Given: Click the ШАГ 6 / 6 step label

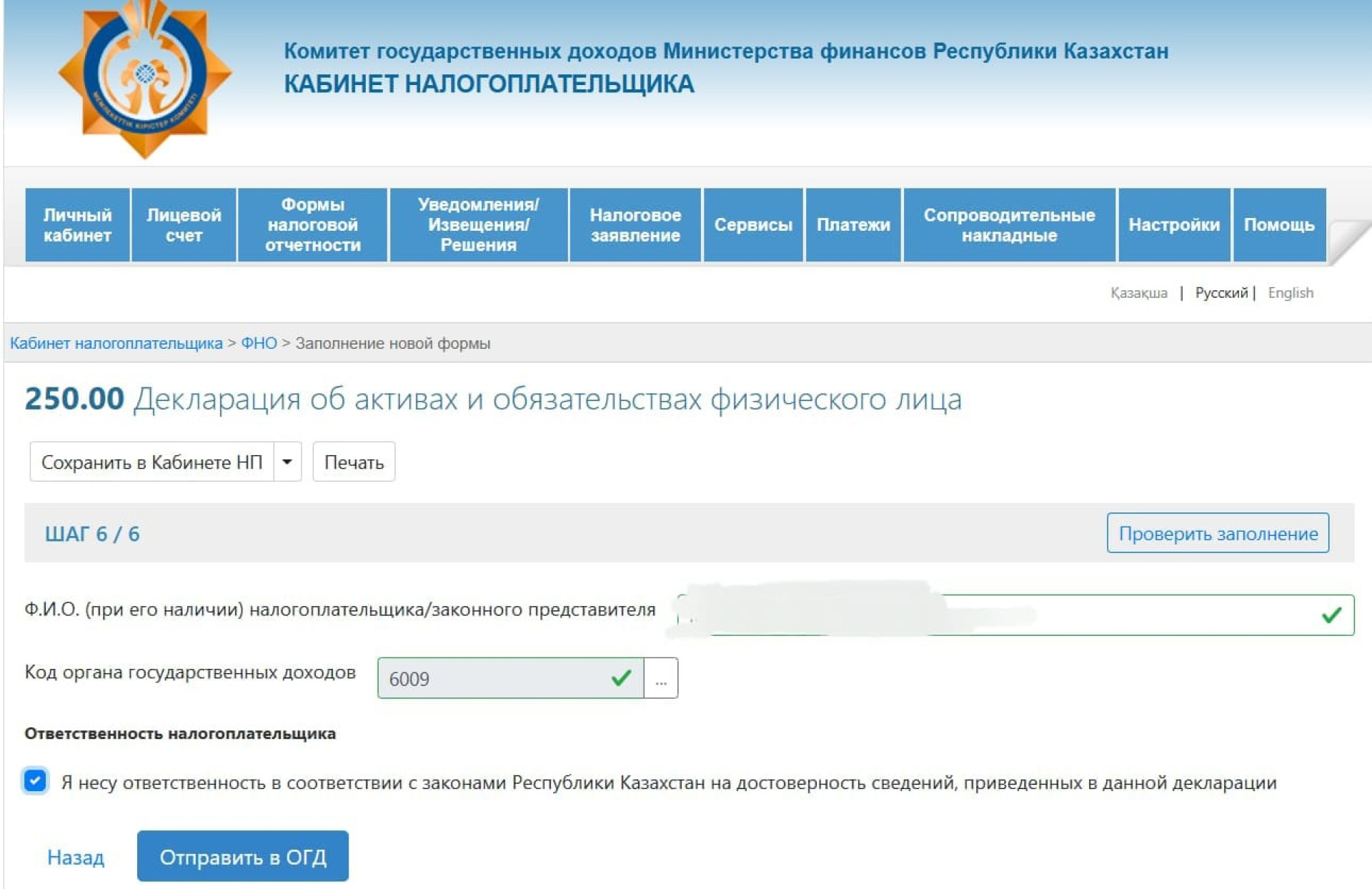Looking at the screenshot, I should tap(92, 534).
